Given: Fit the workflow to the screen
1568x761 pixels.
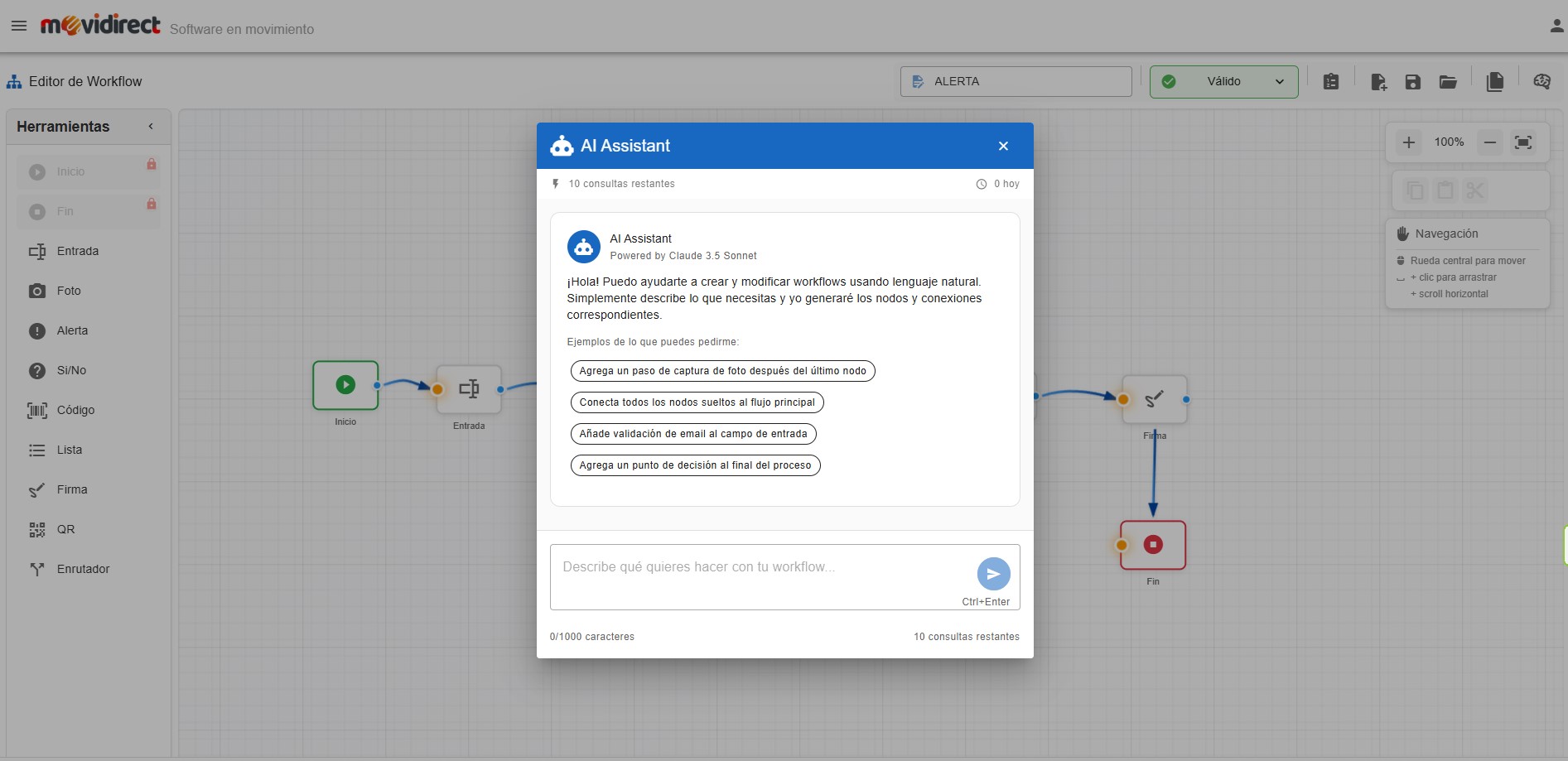Looking at the screenshot, I should point(1523,142).
